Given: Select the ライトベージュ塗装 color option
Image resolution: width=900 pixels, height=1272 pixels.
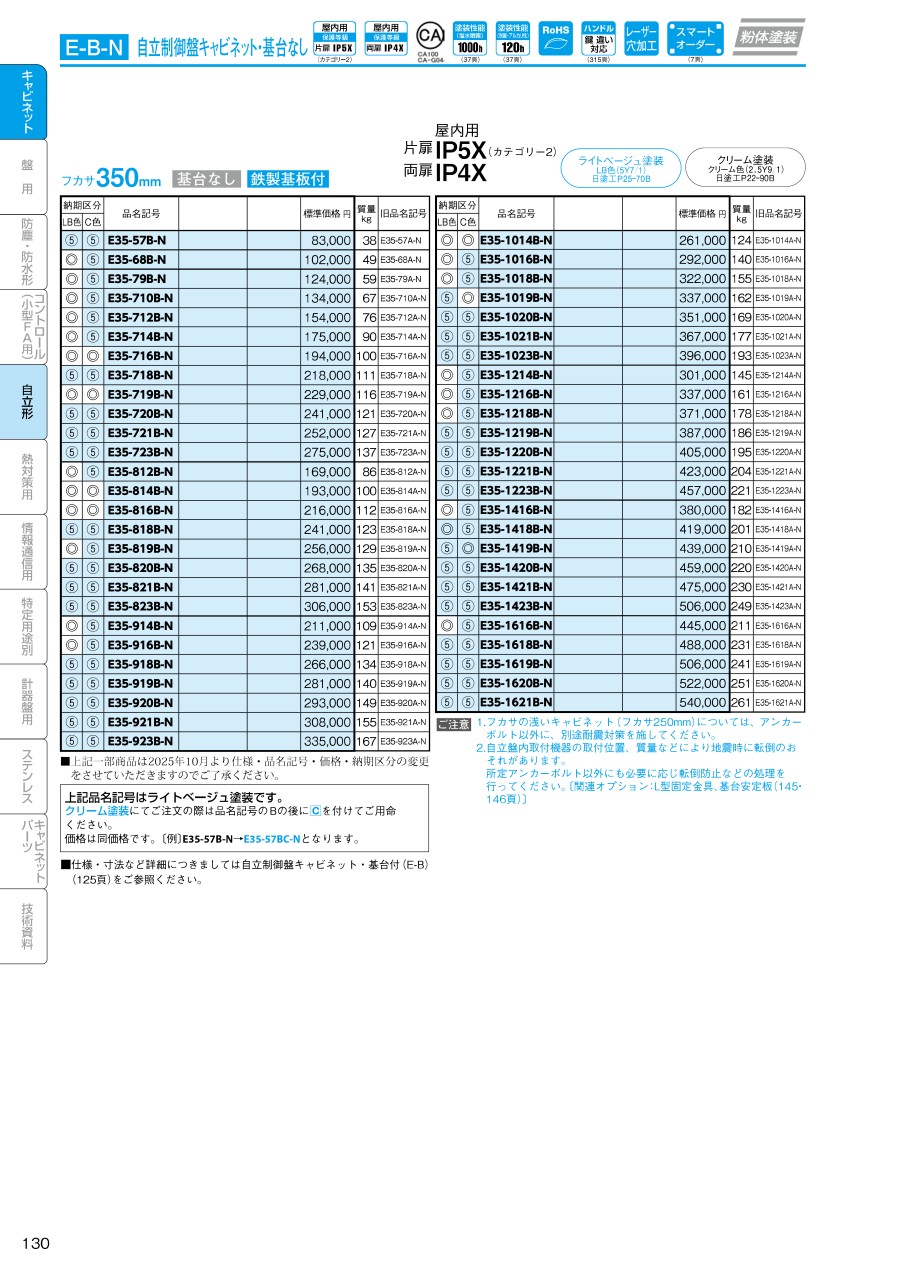Looking at the screenshot, I should (621, 166).
